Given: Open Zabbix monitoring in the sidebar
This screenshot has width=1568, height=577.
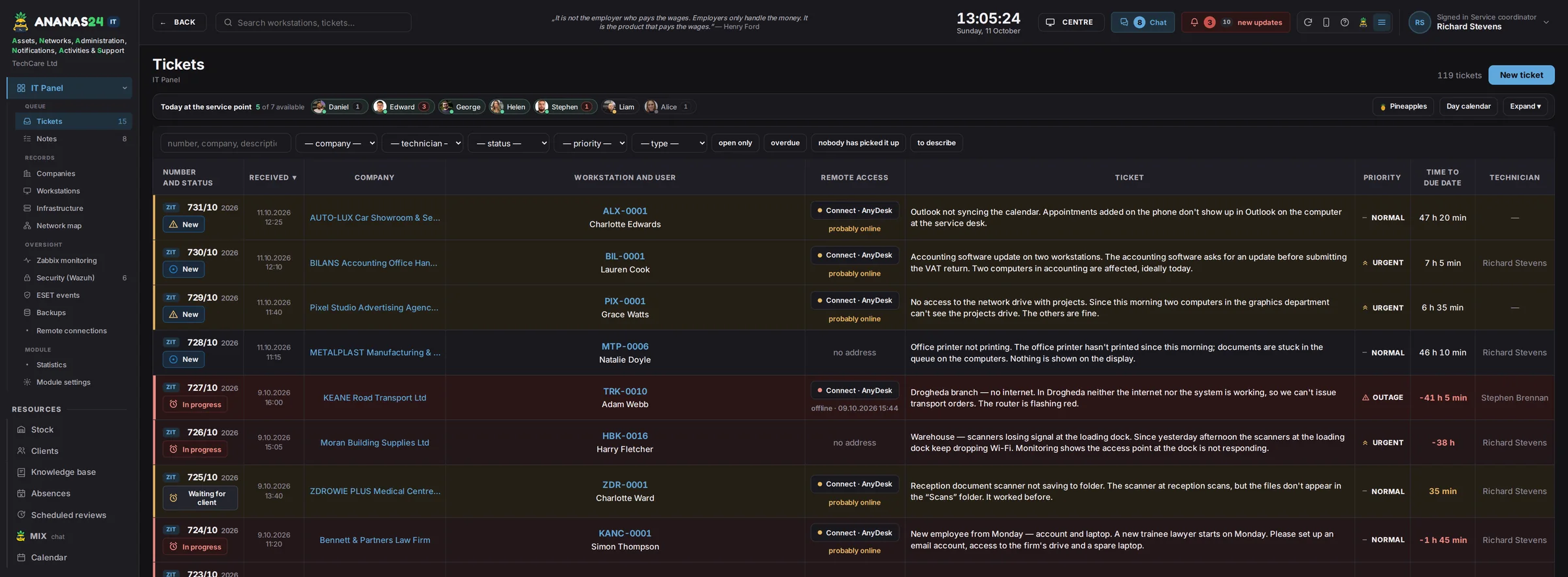Looking at the screenshot, I should (73, 260).
